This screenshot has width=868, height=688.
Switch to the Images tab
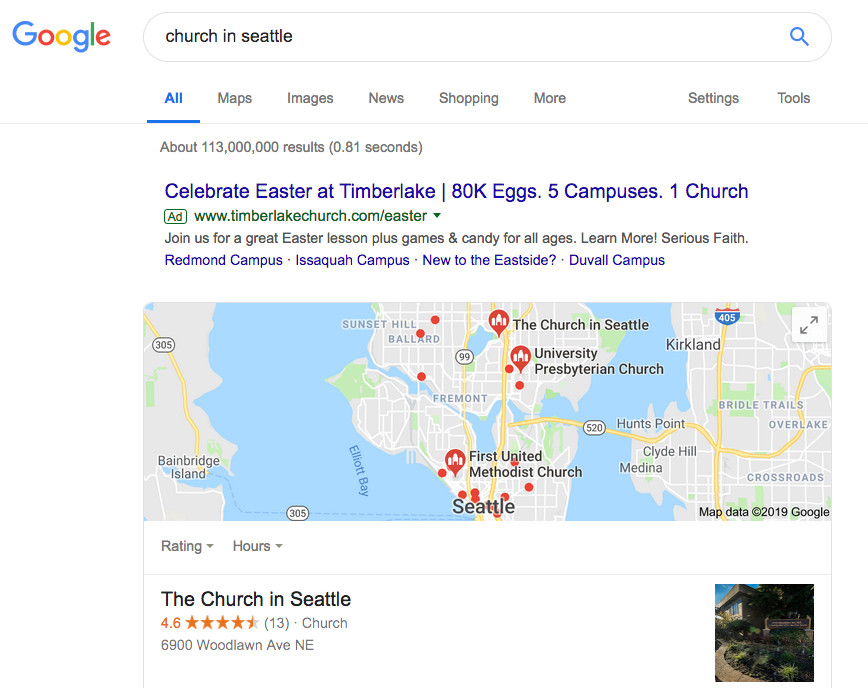310,98
